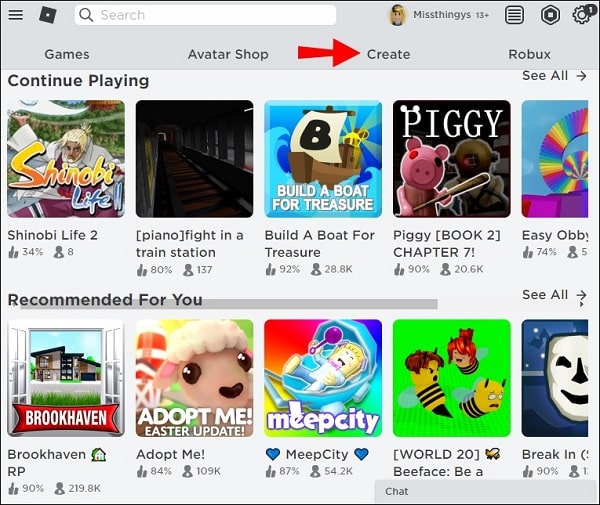Screen dimensions: 600x505
Task: Click See All for Recommended For You
Action: tap(545, 295)
